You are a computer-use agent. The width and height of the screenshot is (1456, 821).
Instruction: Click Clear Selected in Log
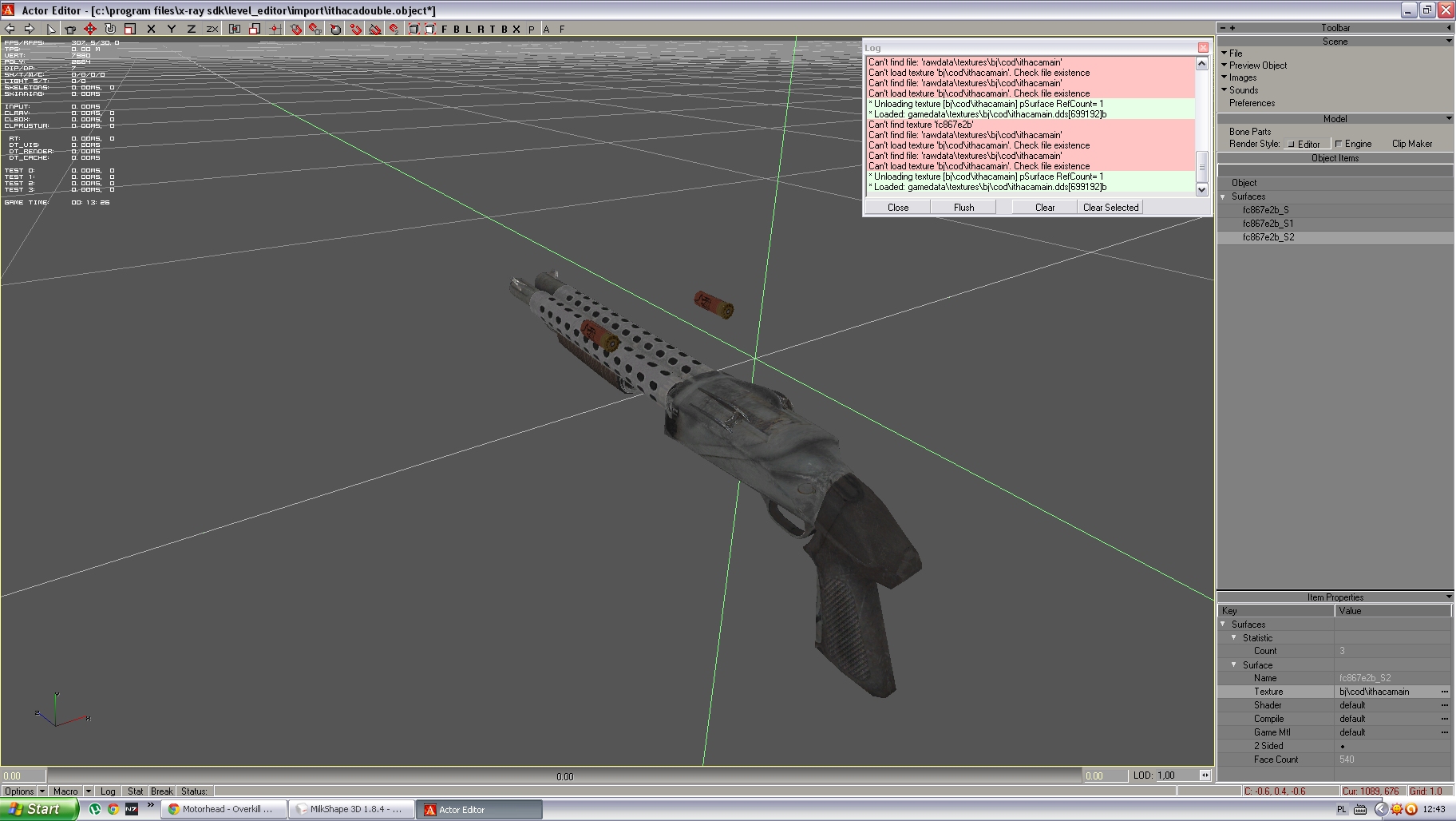[1110, 208]
